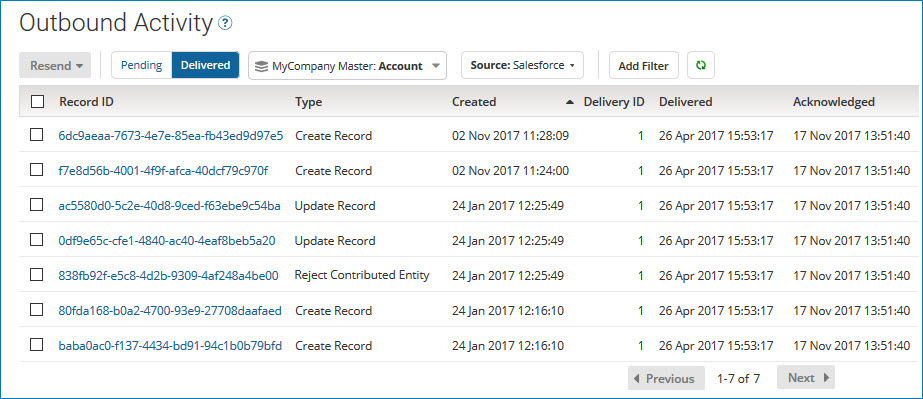Screen dimensions: 923x399
Task: Click Update Record type for 0df9e65c row
Action: pyautogui.click(x=335, y=241)
